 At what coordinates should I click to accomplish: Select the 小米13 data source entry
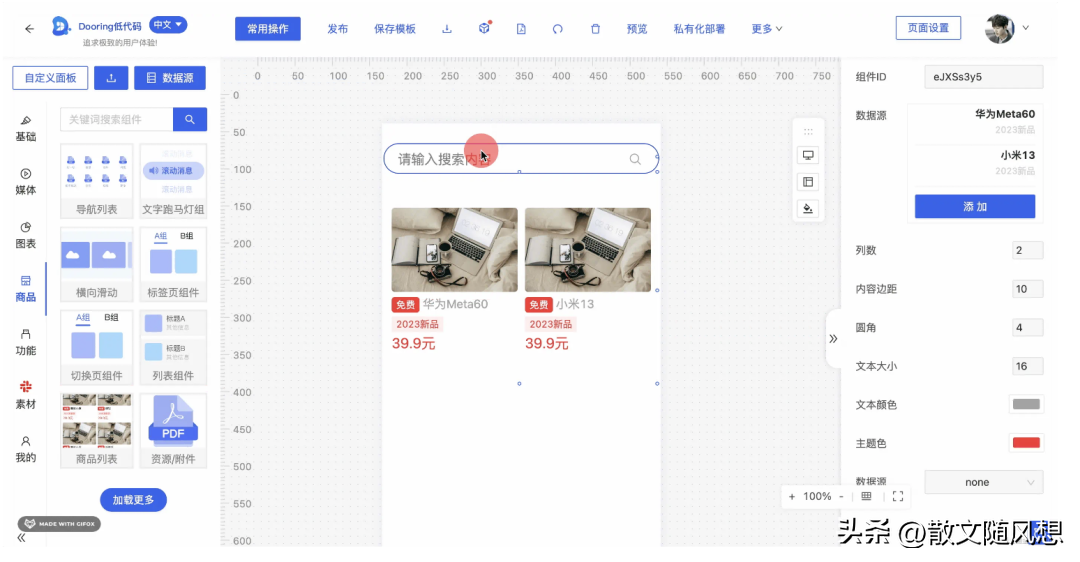click(975, 163)
